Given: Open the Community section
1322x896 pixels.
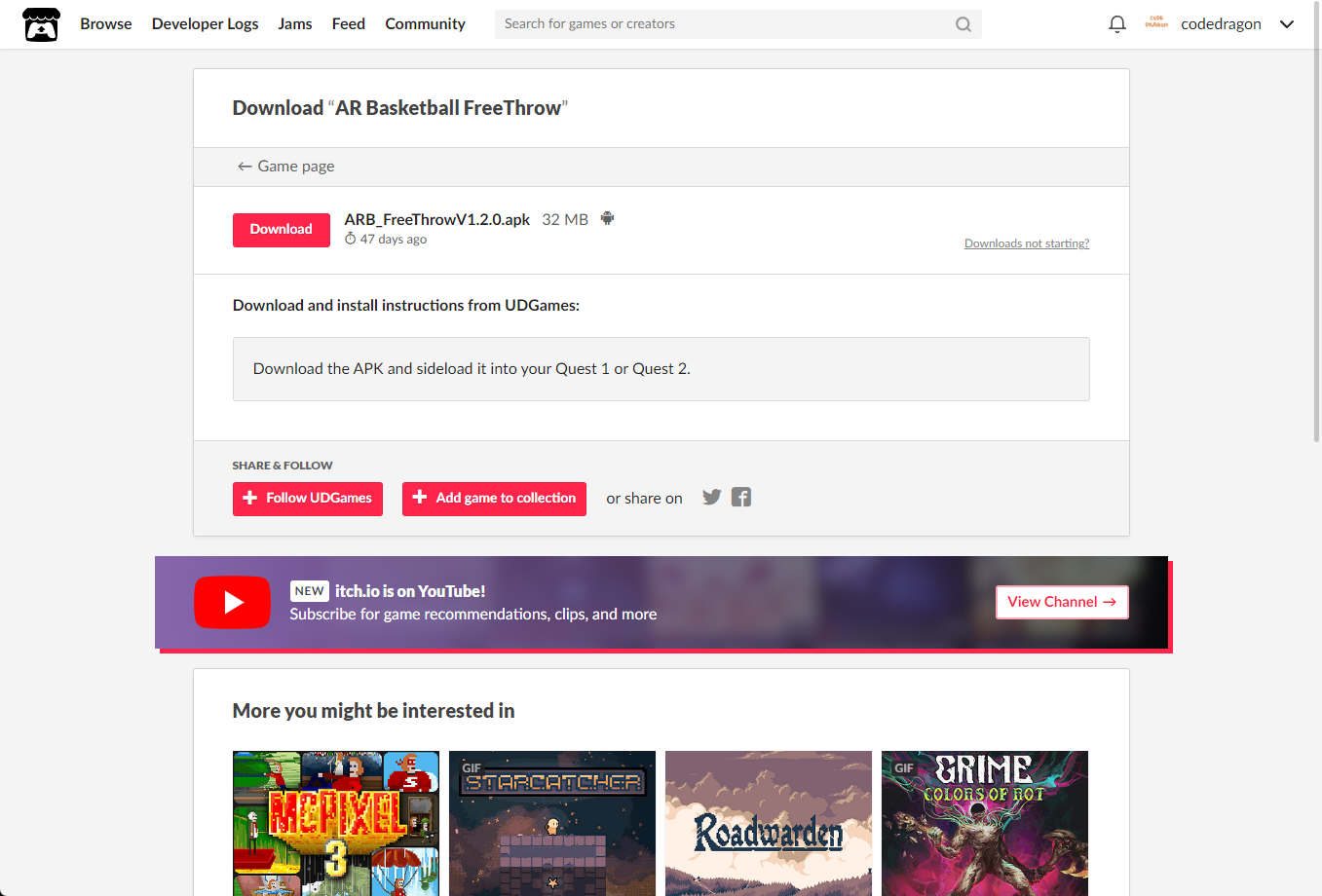Looking at the screenshot, I should coord(425,24).
